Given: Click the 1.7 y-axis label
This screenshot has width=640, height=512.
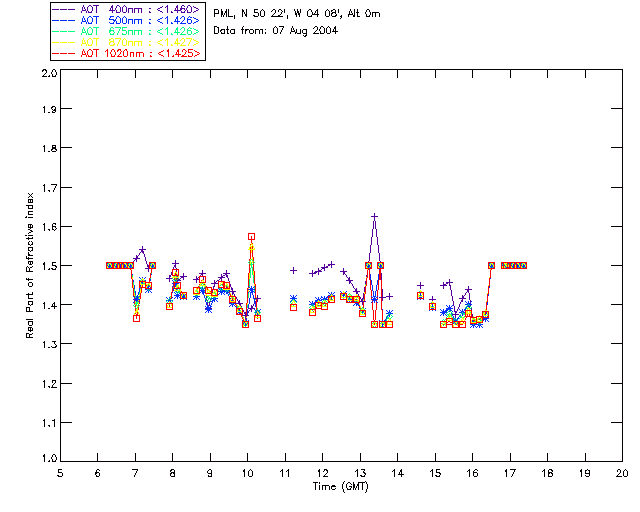Looking at the screenshot, I should click(49, 188).
